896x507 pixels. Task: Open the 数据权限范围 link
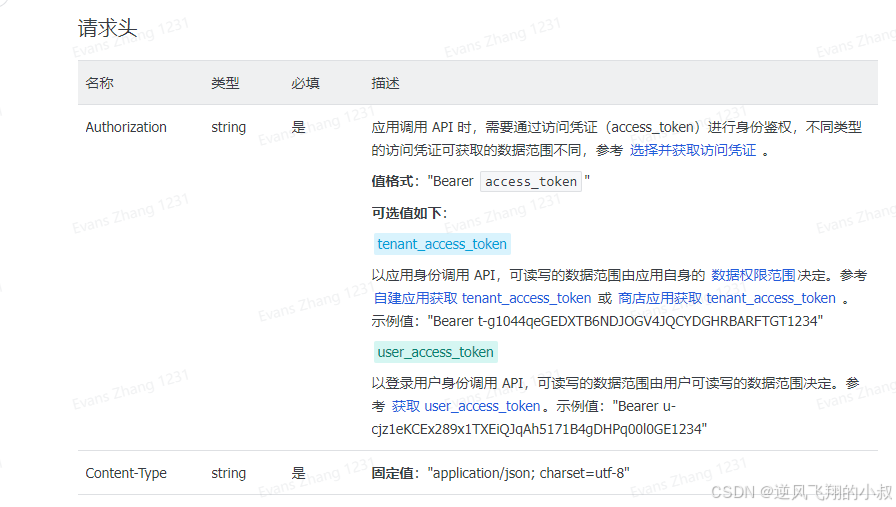pyautogui.click(x=753, y=275)
